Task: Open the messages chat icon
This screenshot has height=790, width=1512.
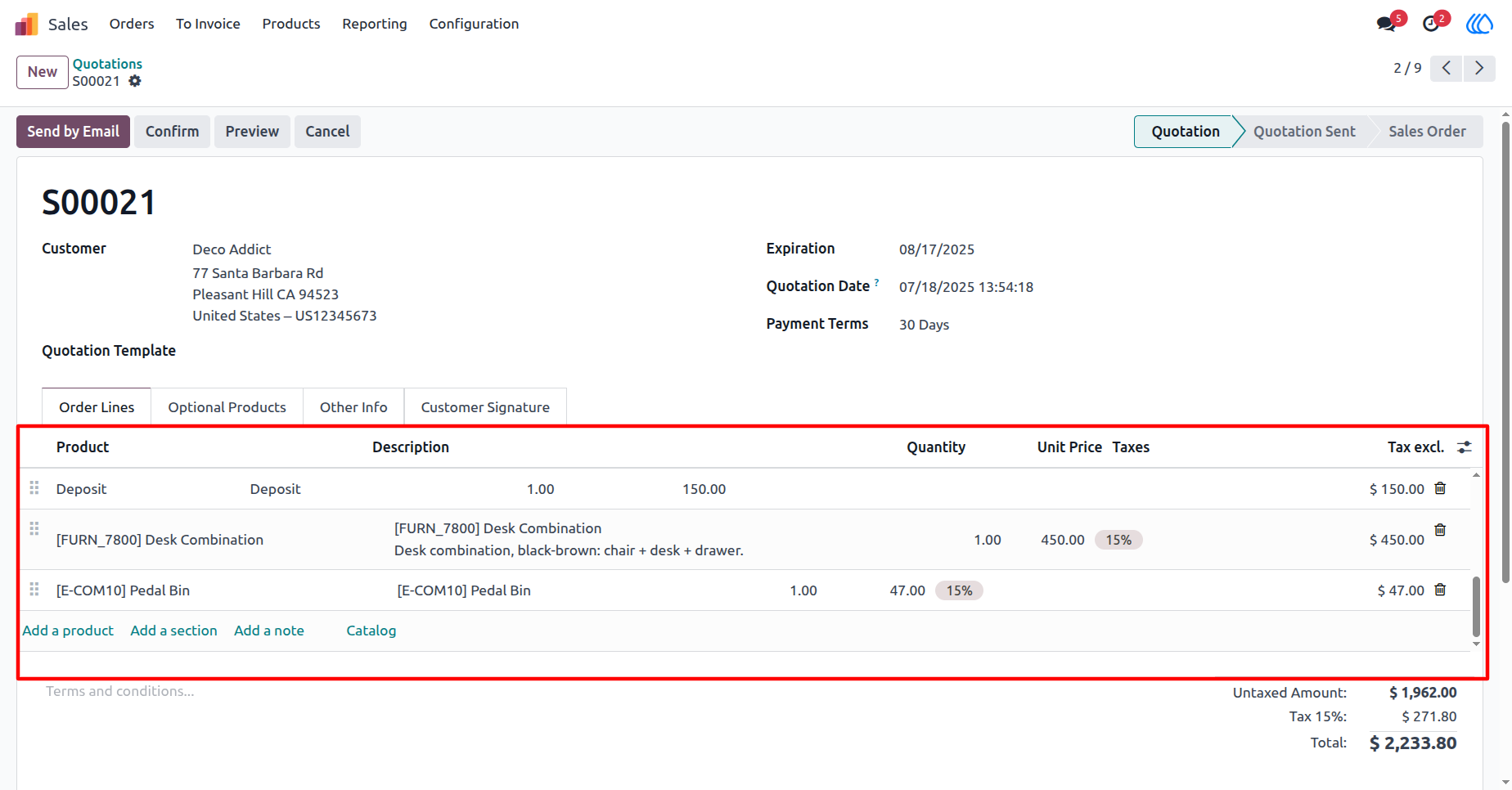Action: click(x=1387, y=24)
